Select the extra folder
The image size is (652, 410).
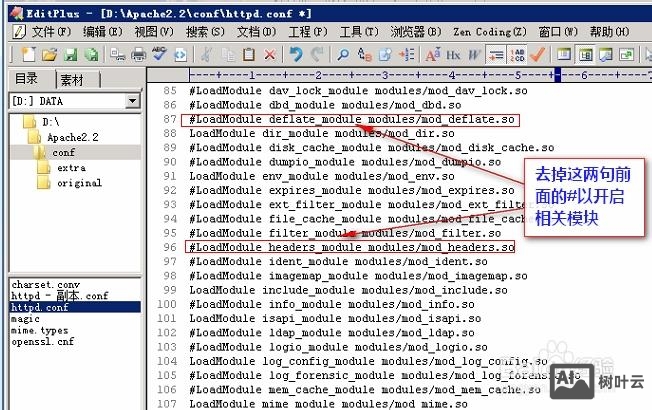point(62,168)
